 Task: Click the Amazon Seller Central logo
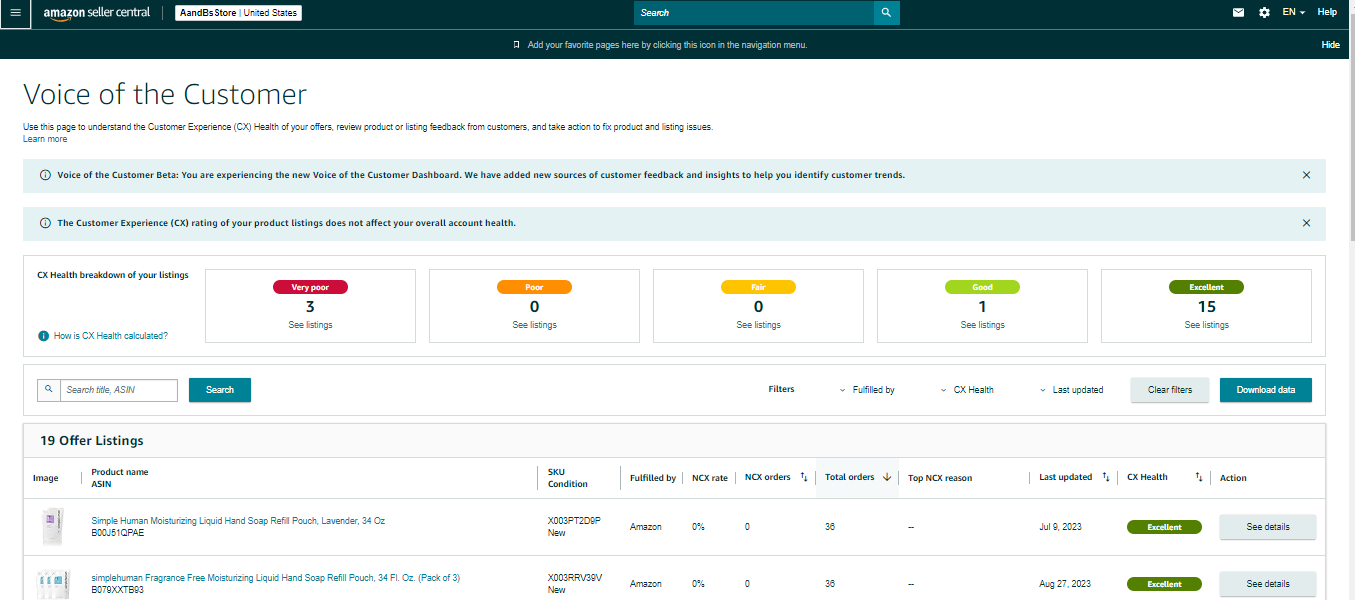(x=97, y=13)
